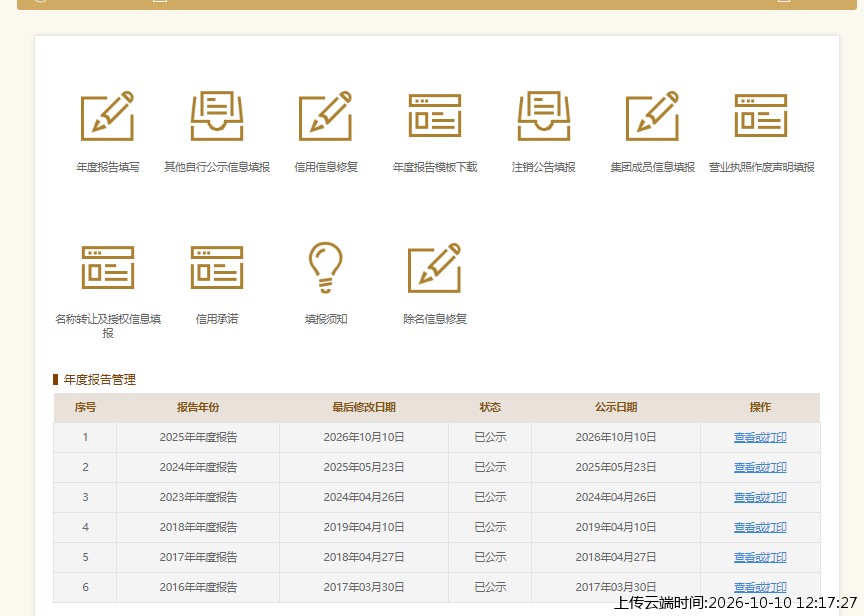
Task: Open 营业执照作废声明填报 icon
Action: [x=761, y=116]
